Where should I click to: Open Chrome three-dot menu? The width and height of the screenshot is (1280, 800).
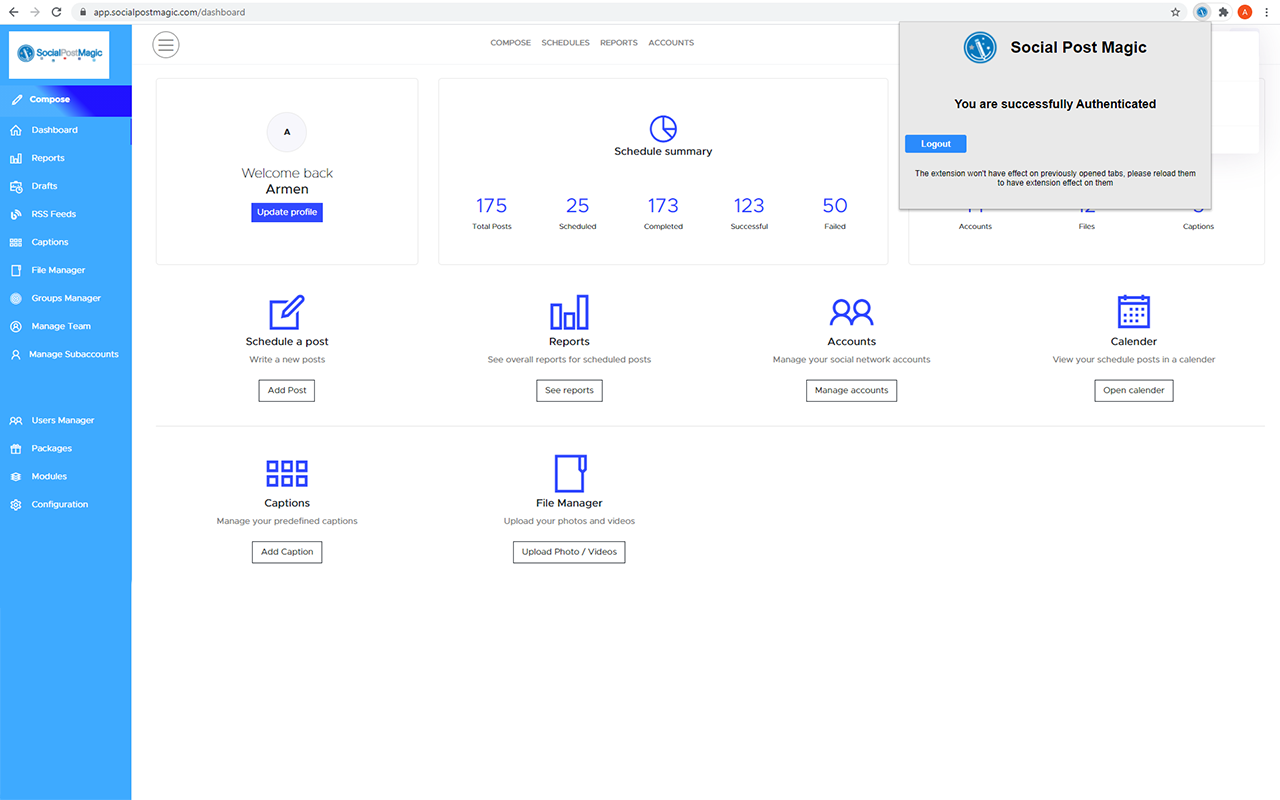1267,12
